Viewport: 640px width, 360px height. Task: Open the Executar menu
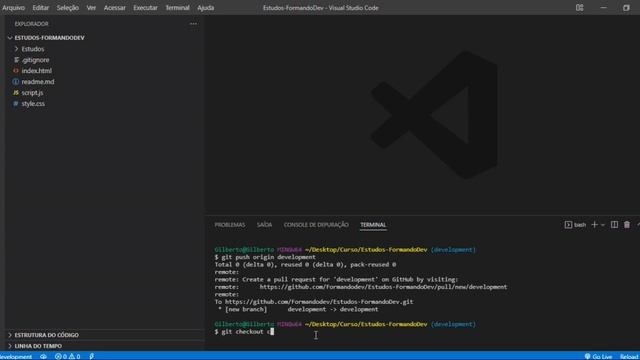coord(145,8)
